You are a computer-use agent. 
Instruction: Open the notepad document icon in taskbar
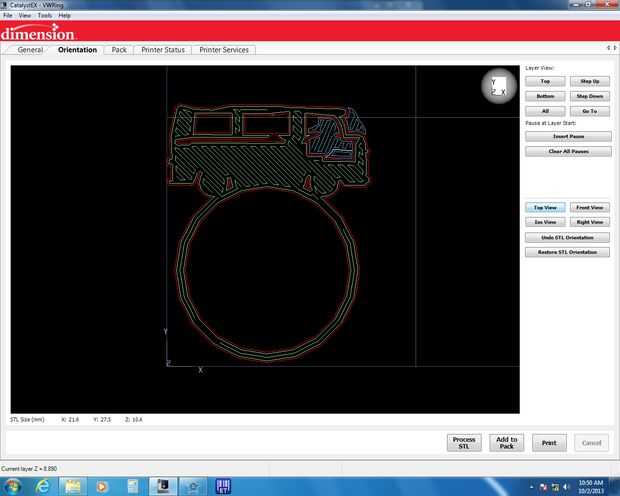tap(133, 487)
